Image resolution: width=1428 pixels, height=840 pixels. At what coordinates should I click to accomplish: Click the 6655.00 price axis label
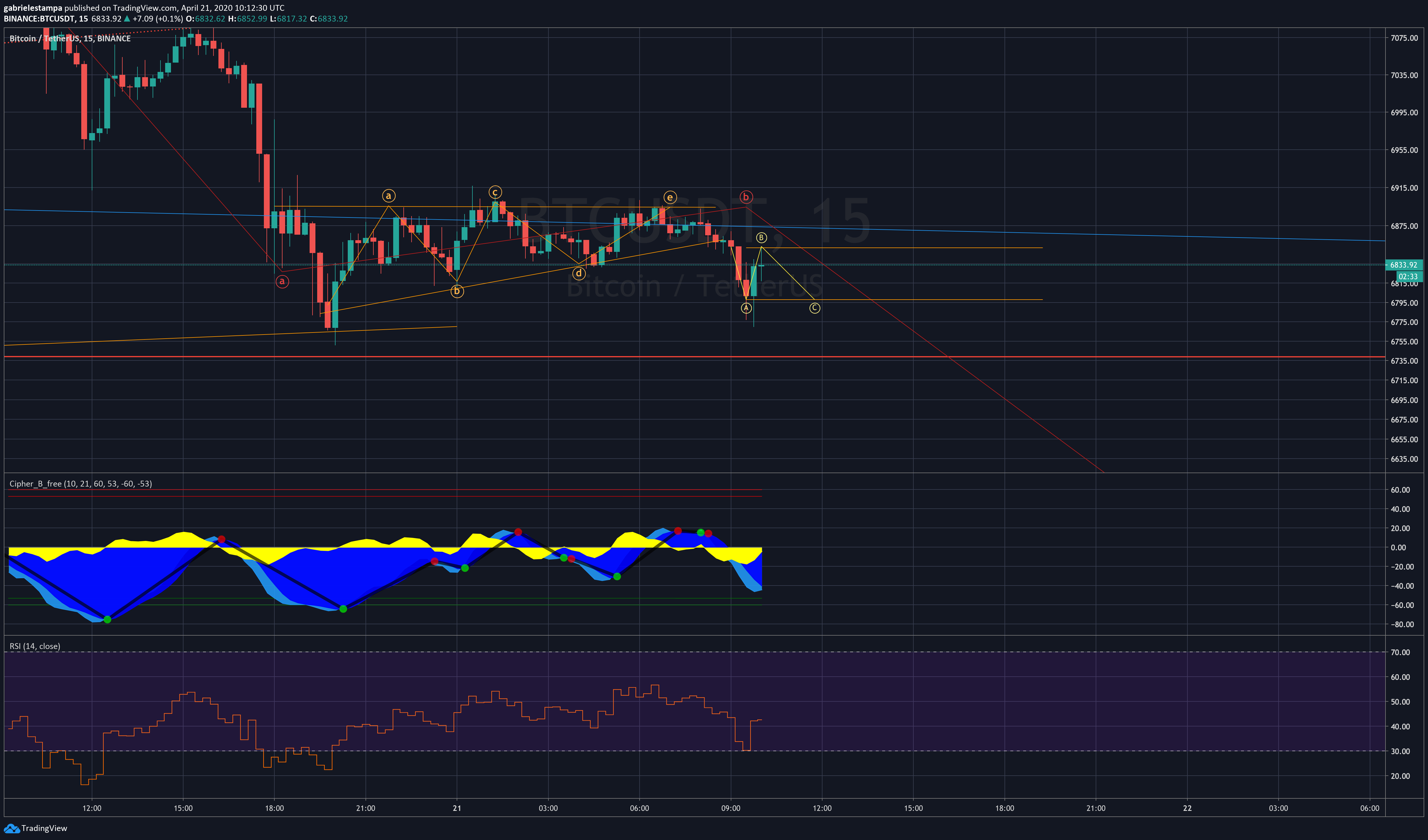click(x=1404, y=440)
